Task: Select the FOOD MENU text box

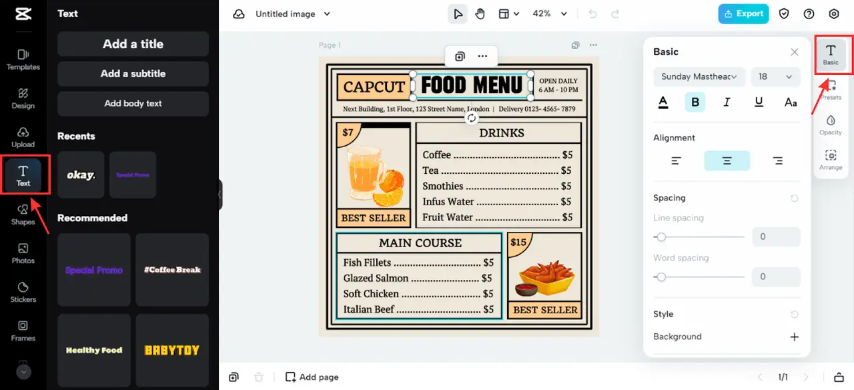Action: [472, 86]
